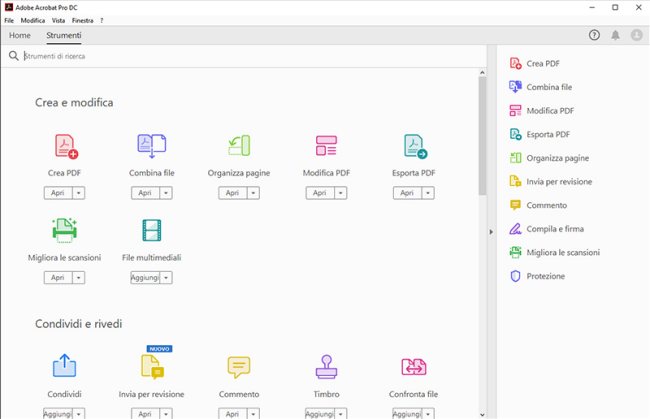Click the Organizza pagine icon in the right sidebar
Image resolution: width=650 pixels, height=419 pixels.
pyautogui.click(x=515, y=158)
